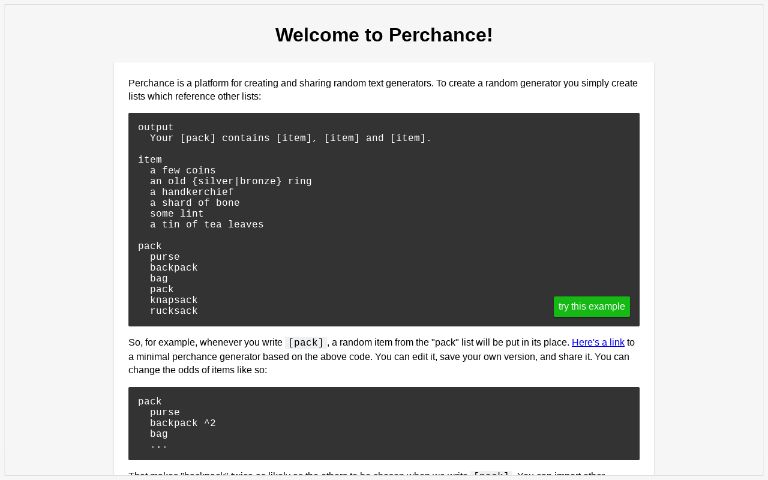
Task: Click the "a tin of tea leaves" line
Action: (206, 225)
